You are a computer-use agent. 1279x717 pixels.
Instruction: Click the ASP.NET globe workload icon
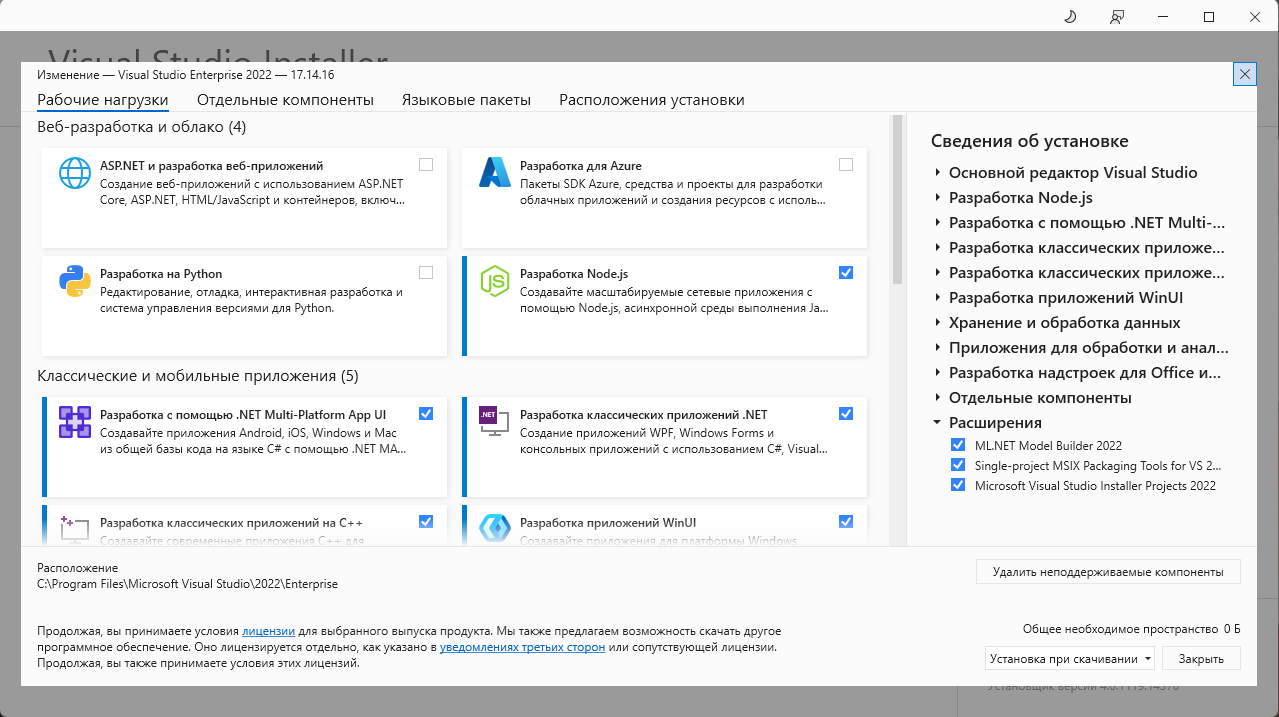tap(75, 173)
